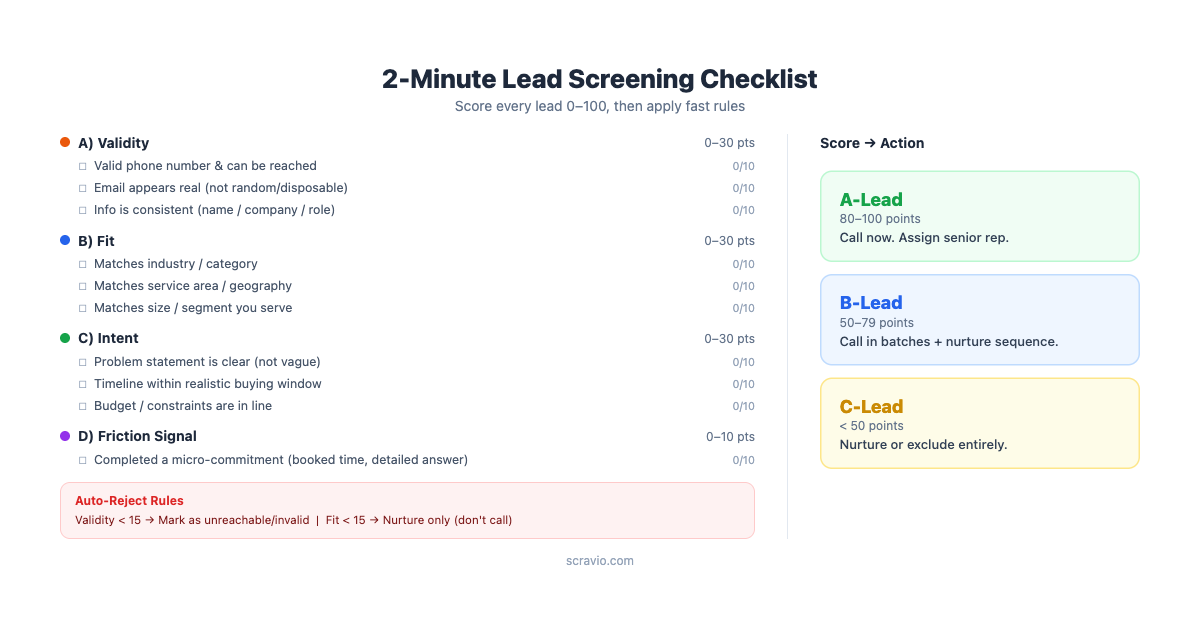Click the purple Friction Signal dot

point(65,436)
